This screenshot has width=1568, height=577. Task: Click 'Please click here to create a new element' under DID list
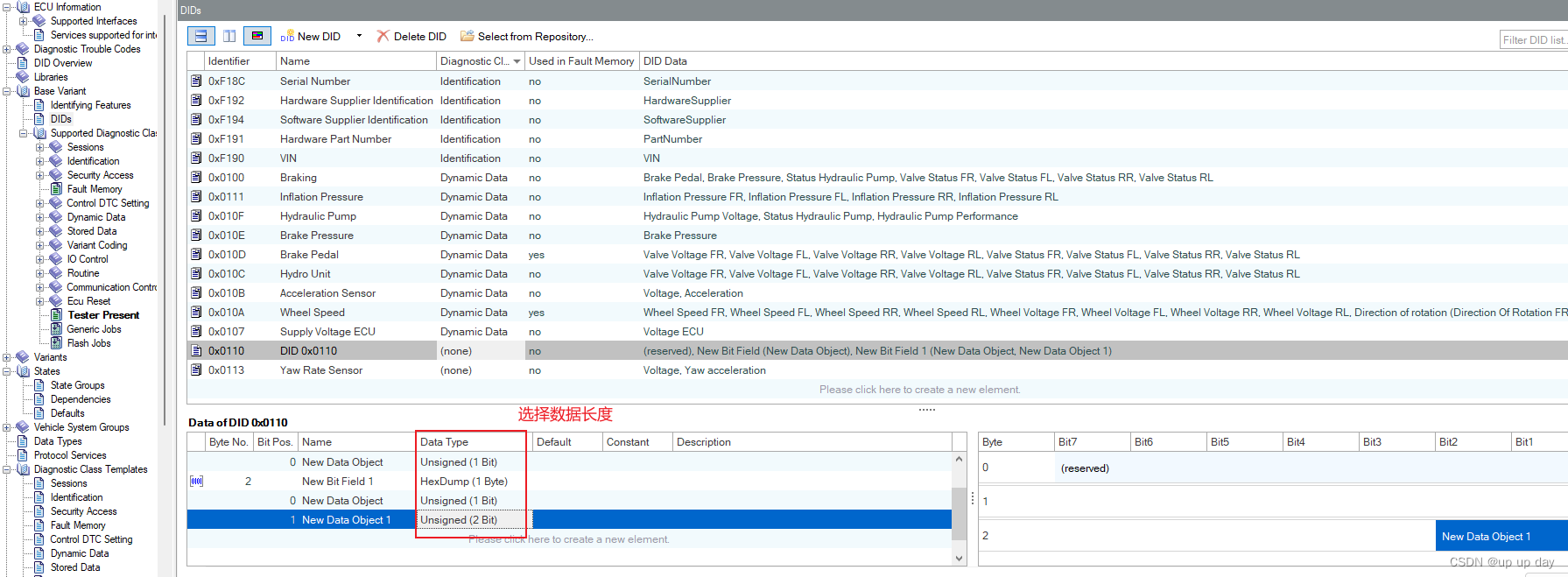(919, 390)
